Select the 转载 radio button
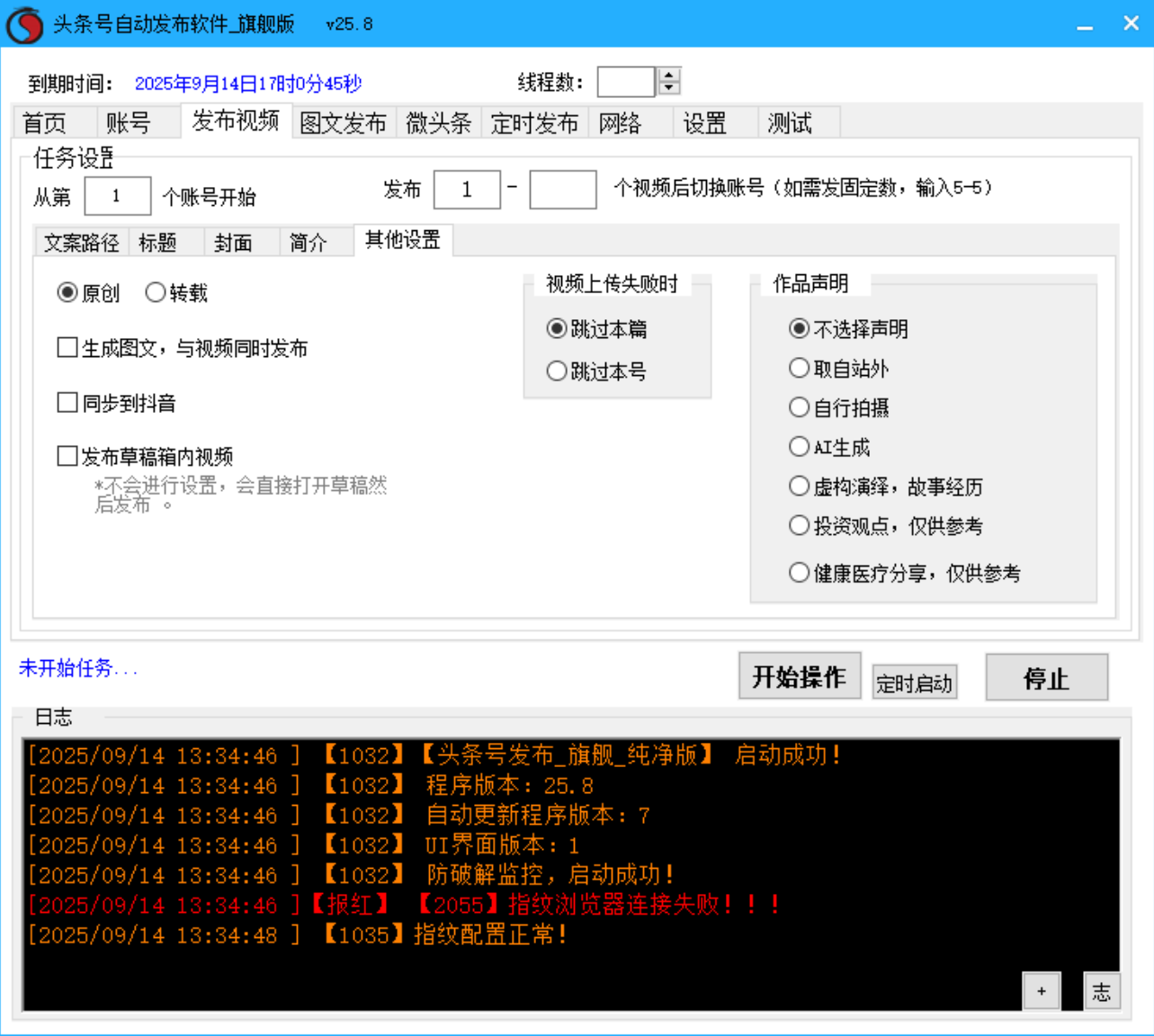 [x=156, y=291]
